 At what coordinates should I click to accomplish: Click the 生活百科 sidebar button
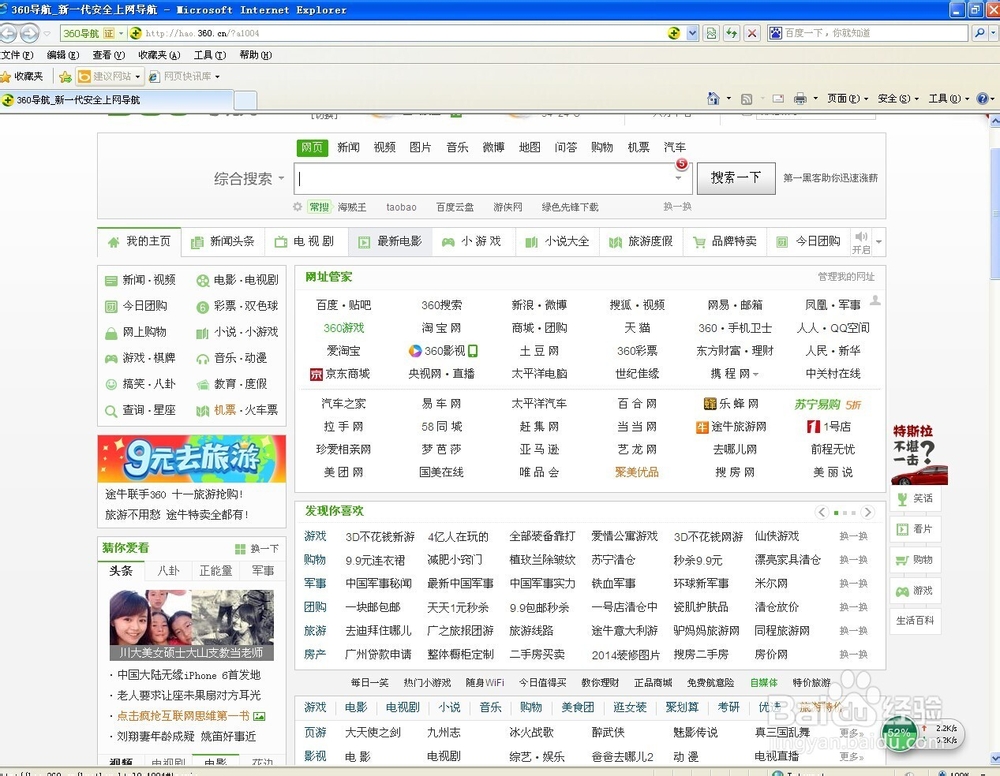[x=915, y=621]
